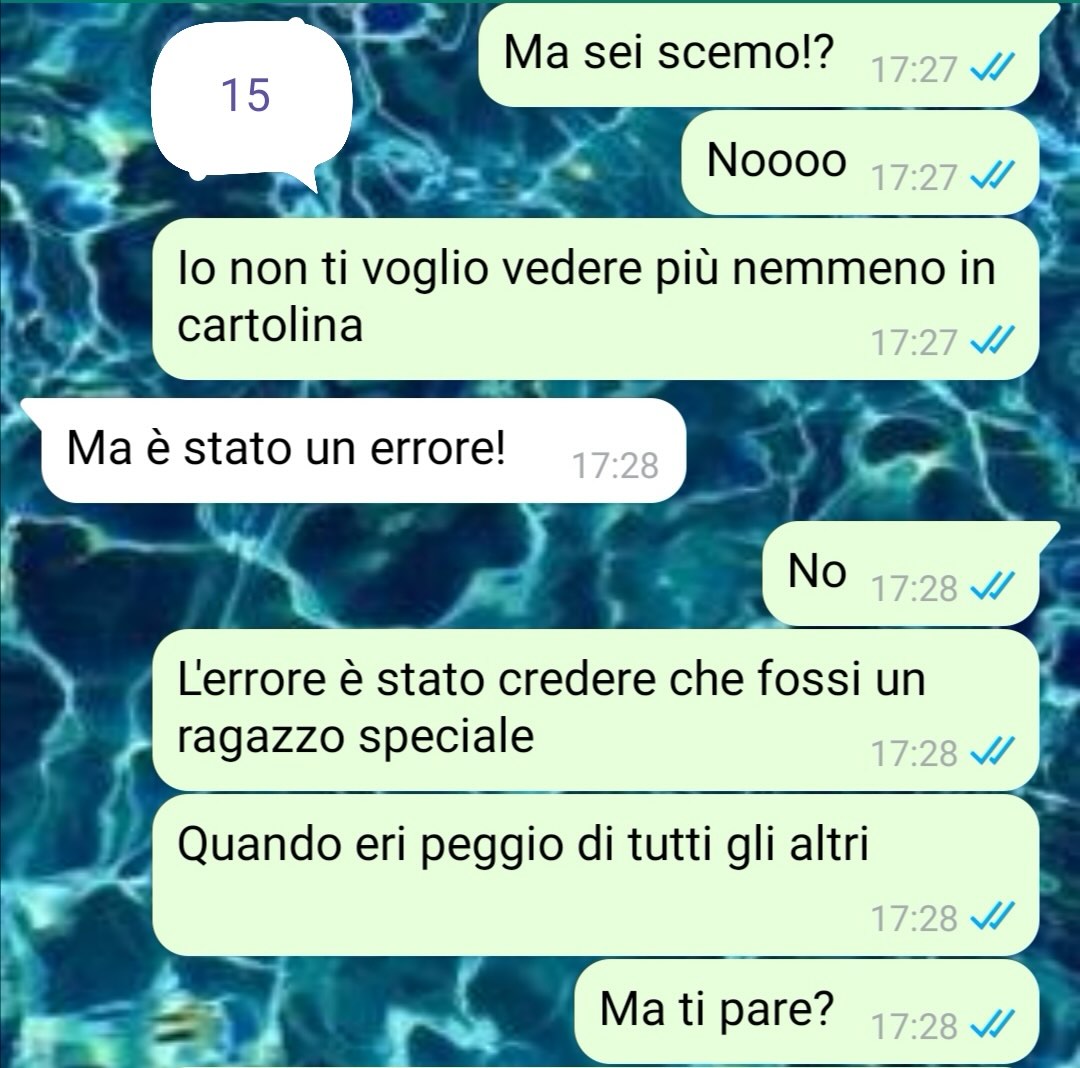Click the blue ticks on the 'Quando eri peggio' message
This screenshot has height=1068, width=1080.
click(x=992, y=917)
